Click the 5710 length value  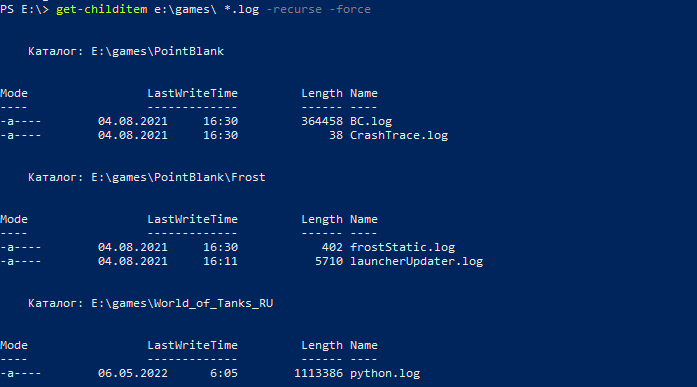click(329, 262)
